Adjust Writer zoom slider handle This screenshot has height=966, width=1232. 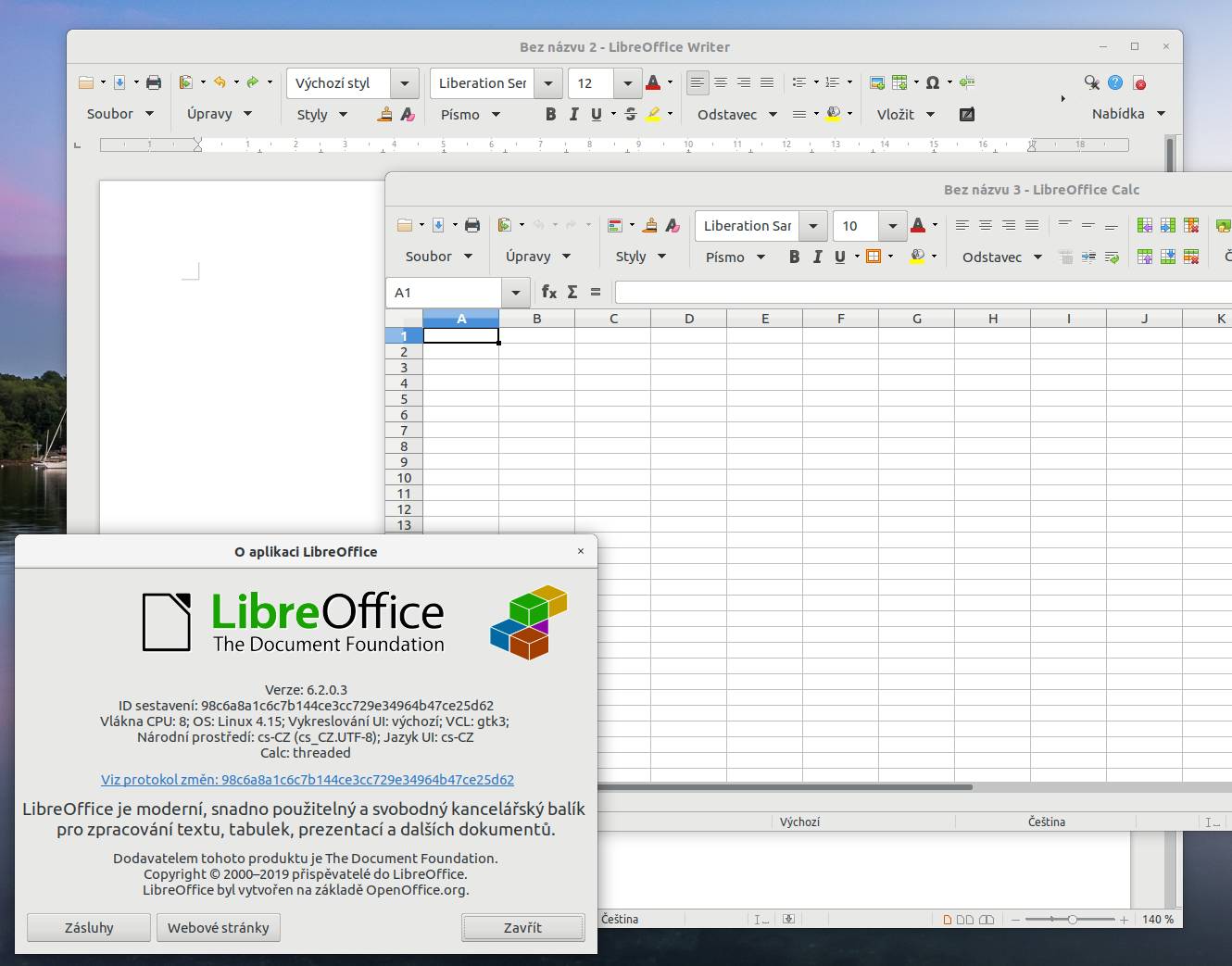1073,920
